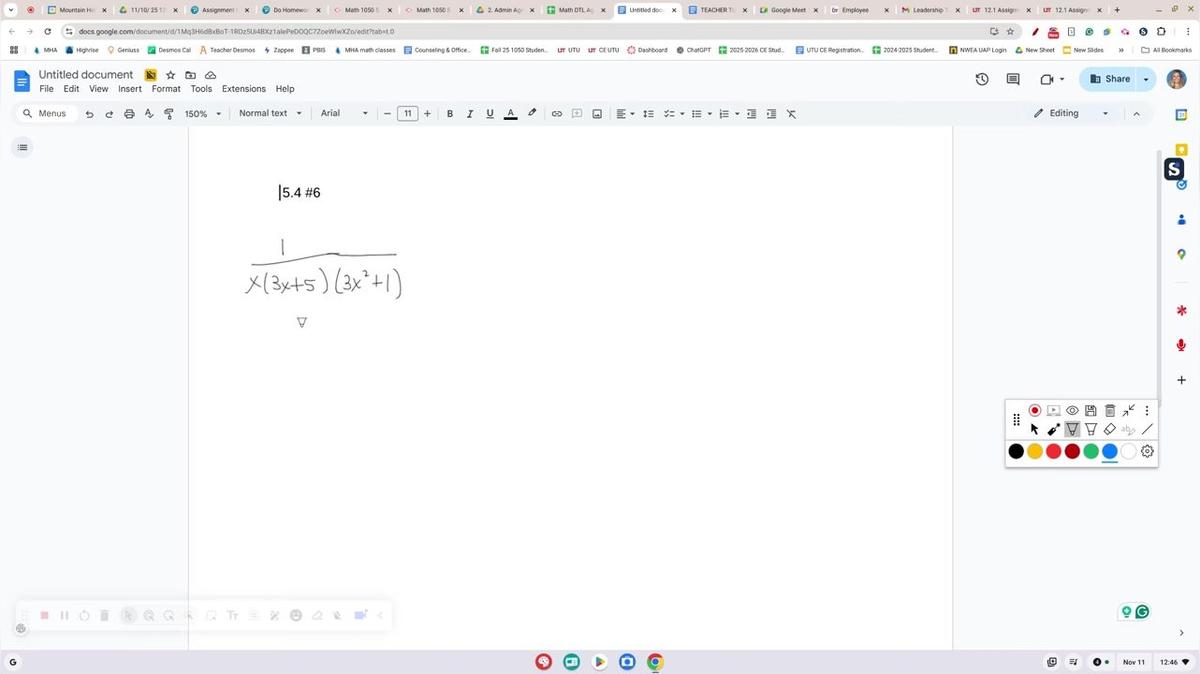
Task: Toggle annotation visibility with the eye icon
Action: pos(1072,410)
